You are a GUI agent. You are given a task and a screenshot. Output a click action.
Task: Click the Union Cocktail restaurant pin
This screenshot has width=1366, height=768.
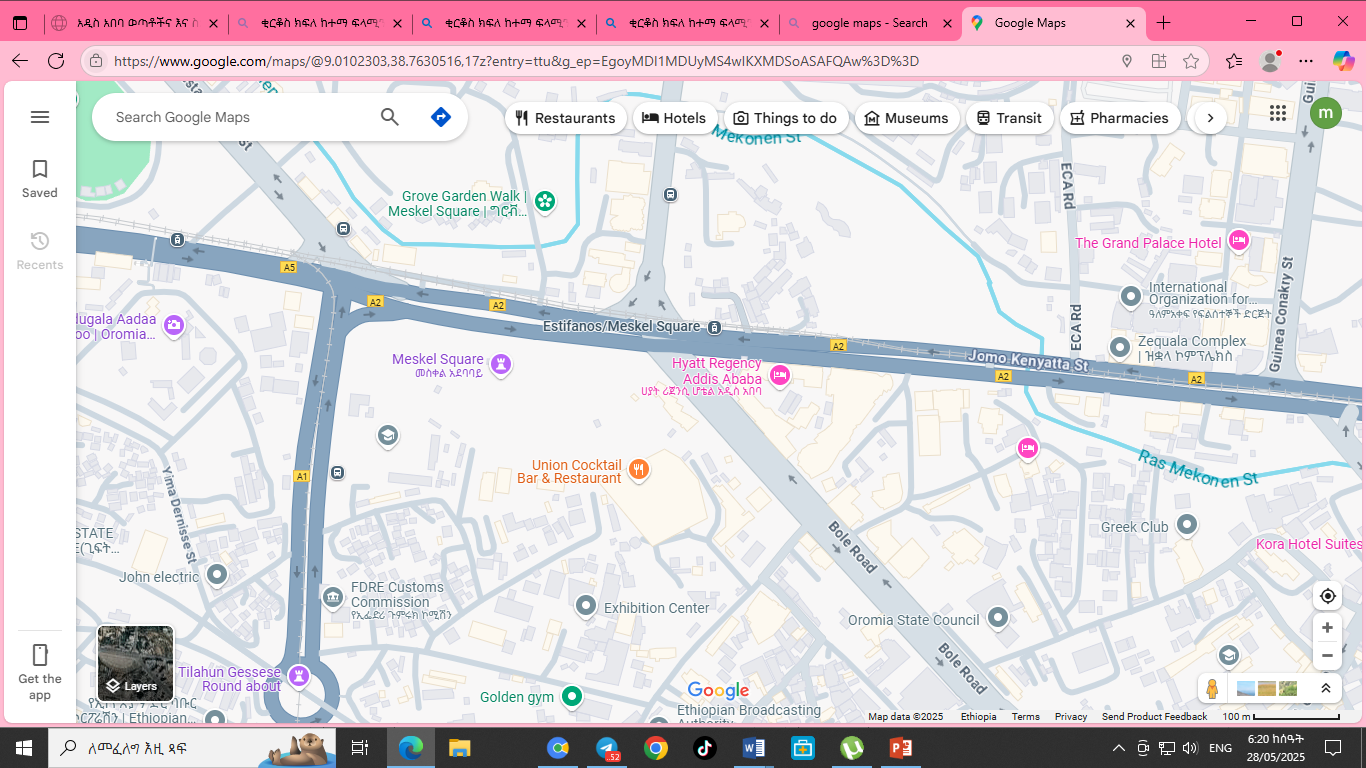pos(638,469)
